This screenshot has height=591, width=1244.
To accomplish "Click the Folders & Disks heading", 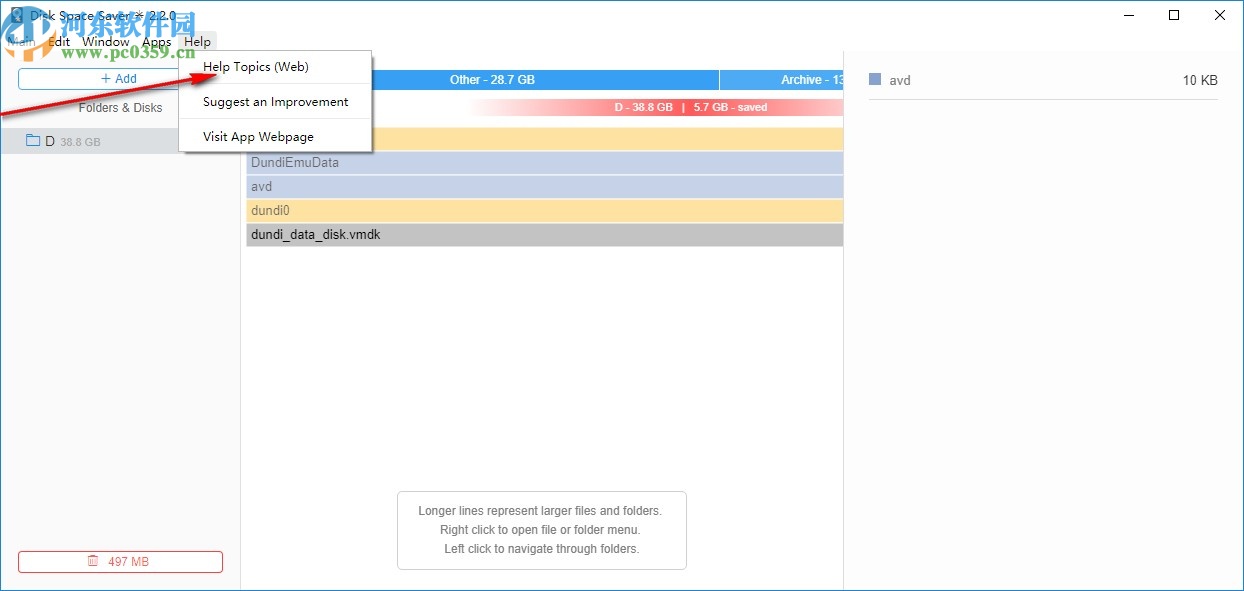I will (x=120, y=108).
